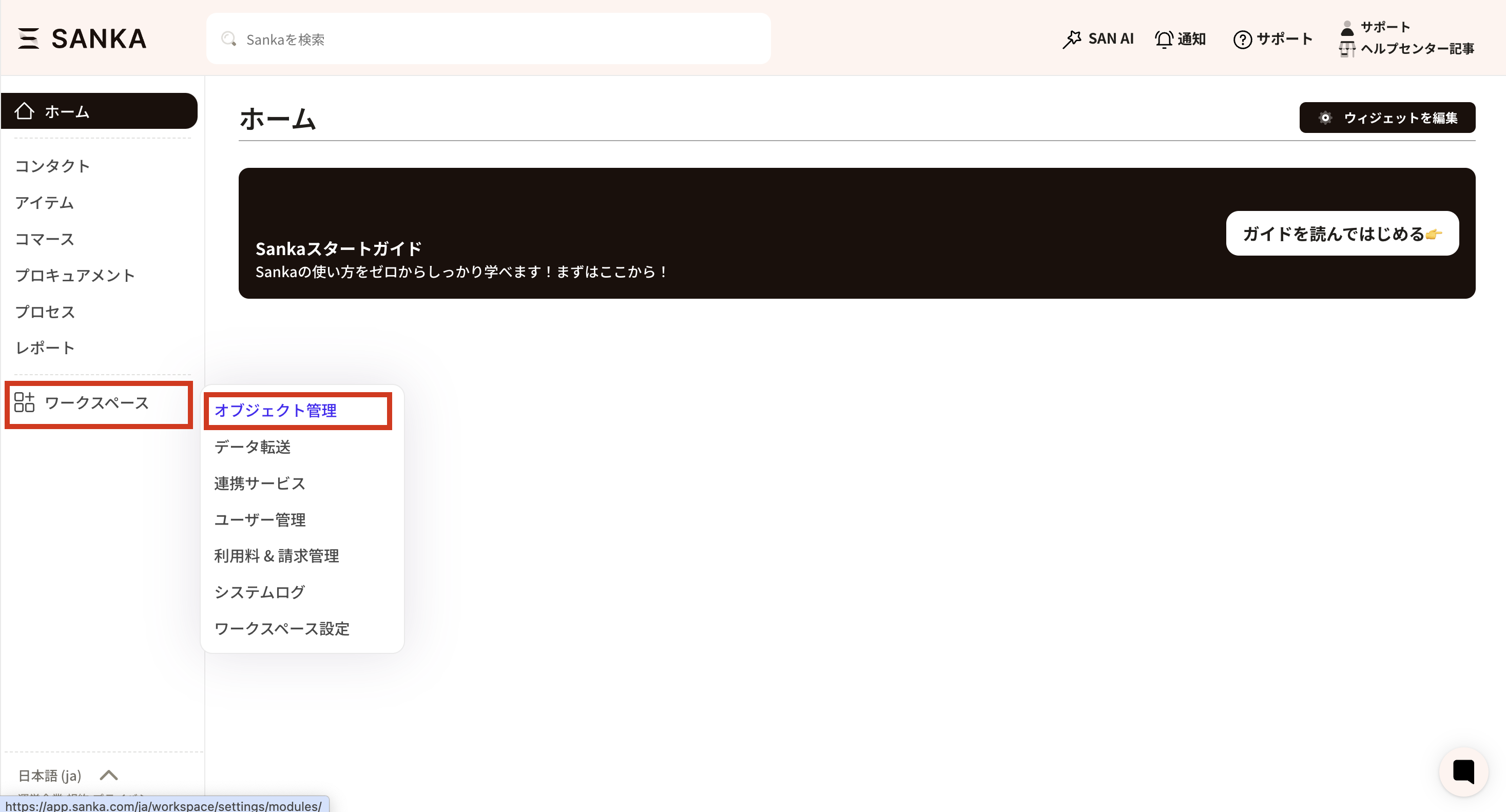Click the support question mark icon

(1242, 39)
